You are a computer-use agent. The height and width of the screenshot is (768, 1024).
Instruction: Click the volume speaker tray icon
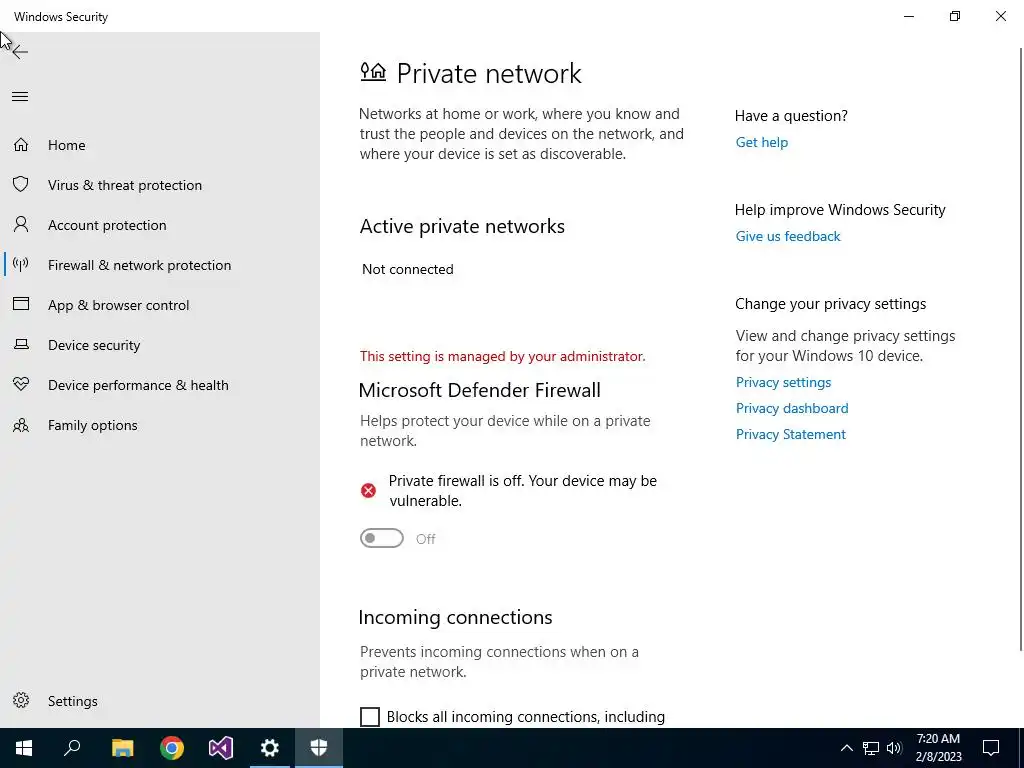tap(894, 748)
